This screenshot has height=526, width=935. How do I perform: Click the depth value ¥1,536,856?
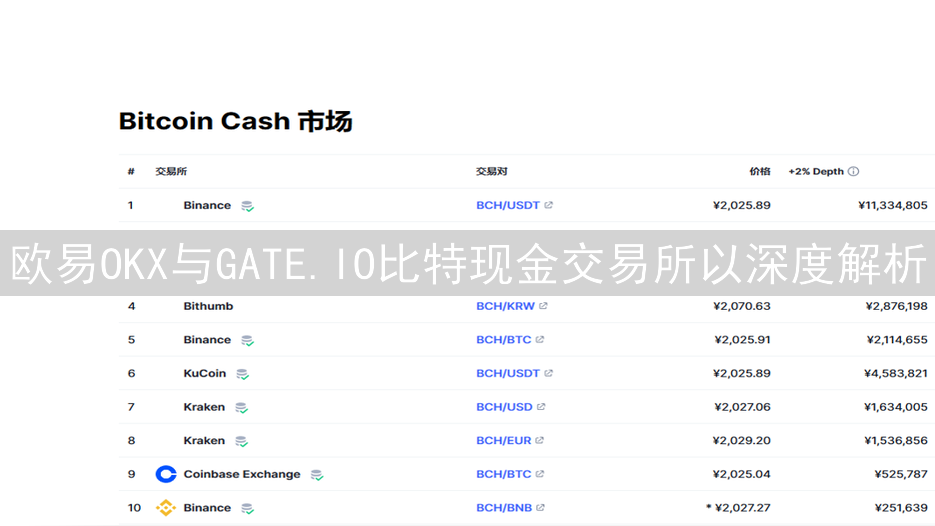tap(896, 440)
